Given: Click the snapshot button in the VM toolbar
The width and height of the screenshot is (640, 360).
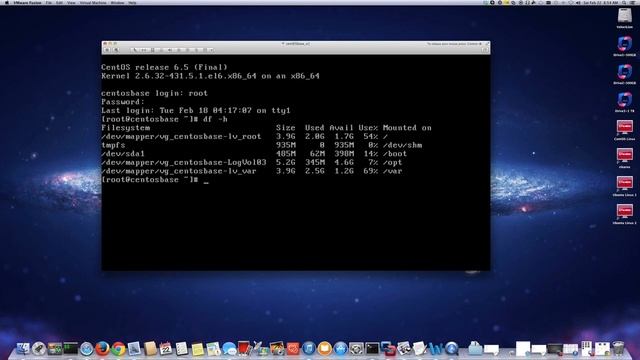Looking at the screenshot, I should pyautogui.click(x=116, y=50).
